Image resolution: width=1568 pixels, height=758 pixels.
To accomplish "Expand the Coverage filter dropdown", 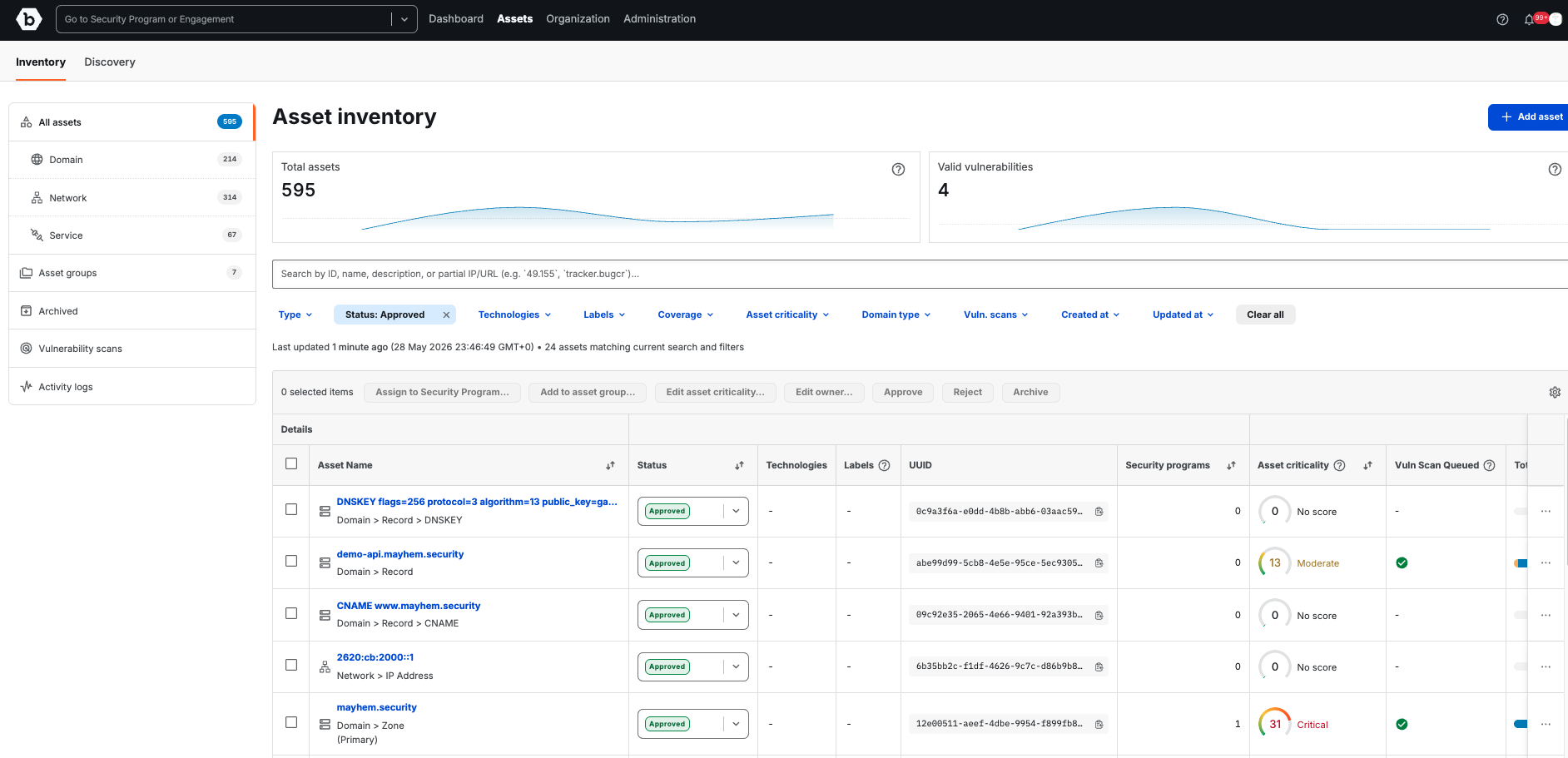I will point(685,315).
